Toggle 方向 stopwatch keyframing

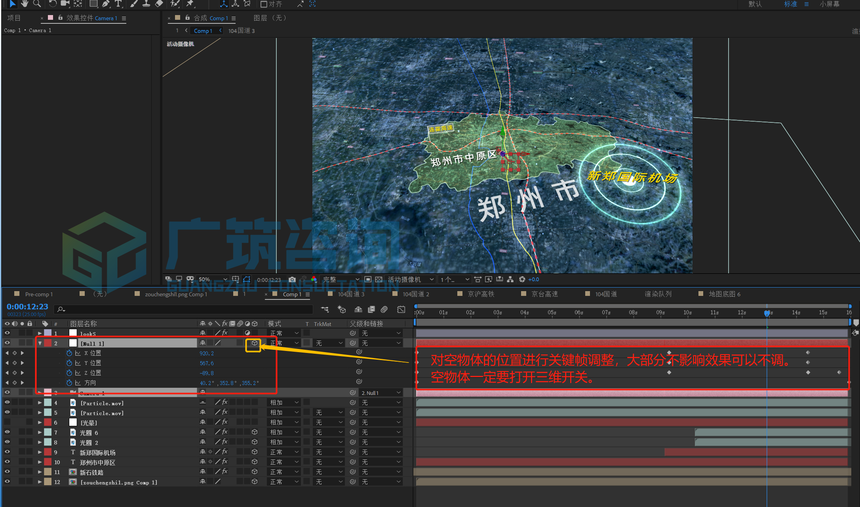pos(69,383)
